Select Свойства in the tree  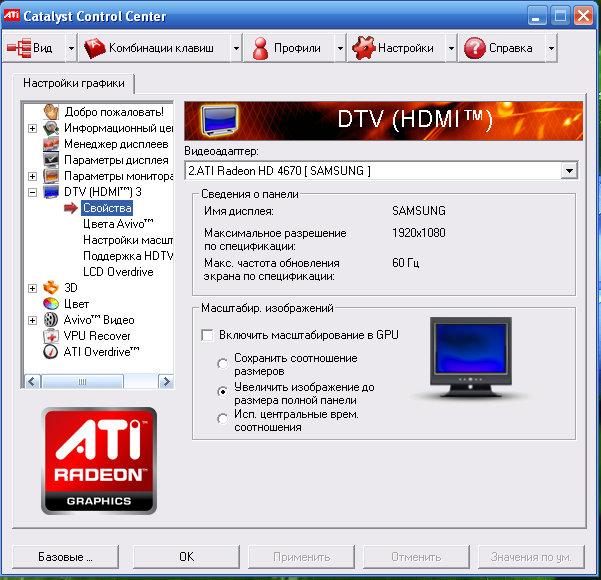click(x=107, y=208)
